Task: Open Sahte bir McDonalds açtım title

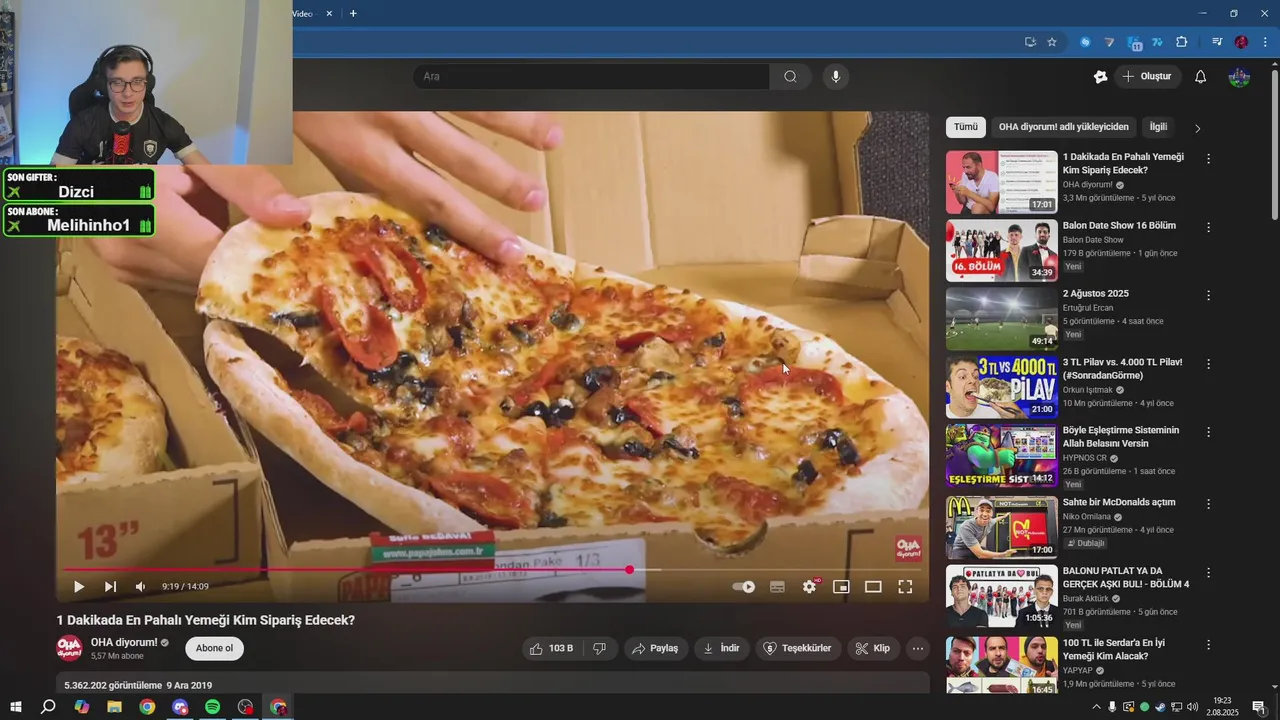Action: click(1119, 502)
